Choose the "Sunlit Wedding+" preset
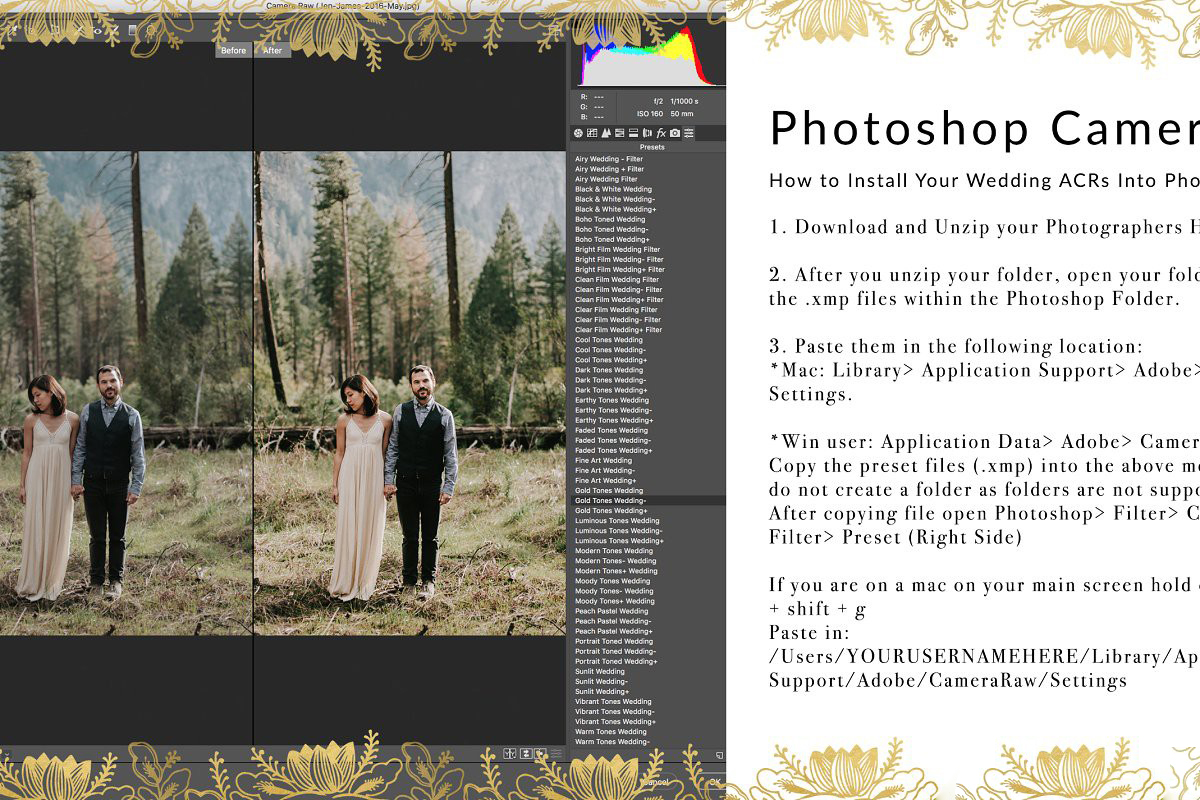The image size is (1200, 800). coord(602,691)
